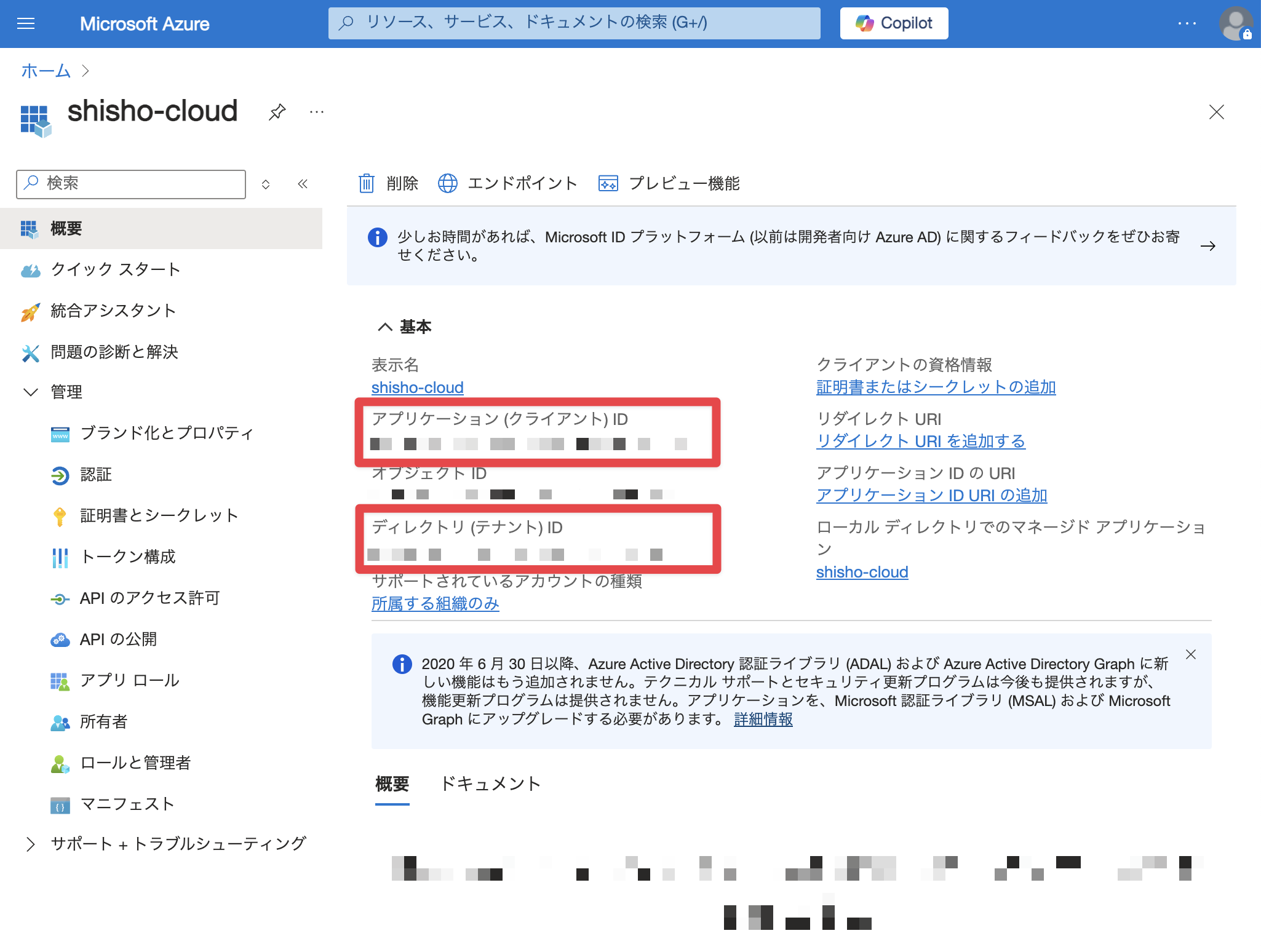Click the feedback info banner text
The width and height of the screenshot is (1261, 952).
pyautogui.click(x=788, y=246)
